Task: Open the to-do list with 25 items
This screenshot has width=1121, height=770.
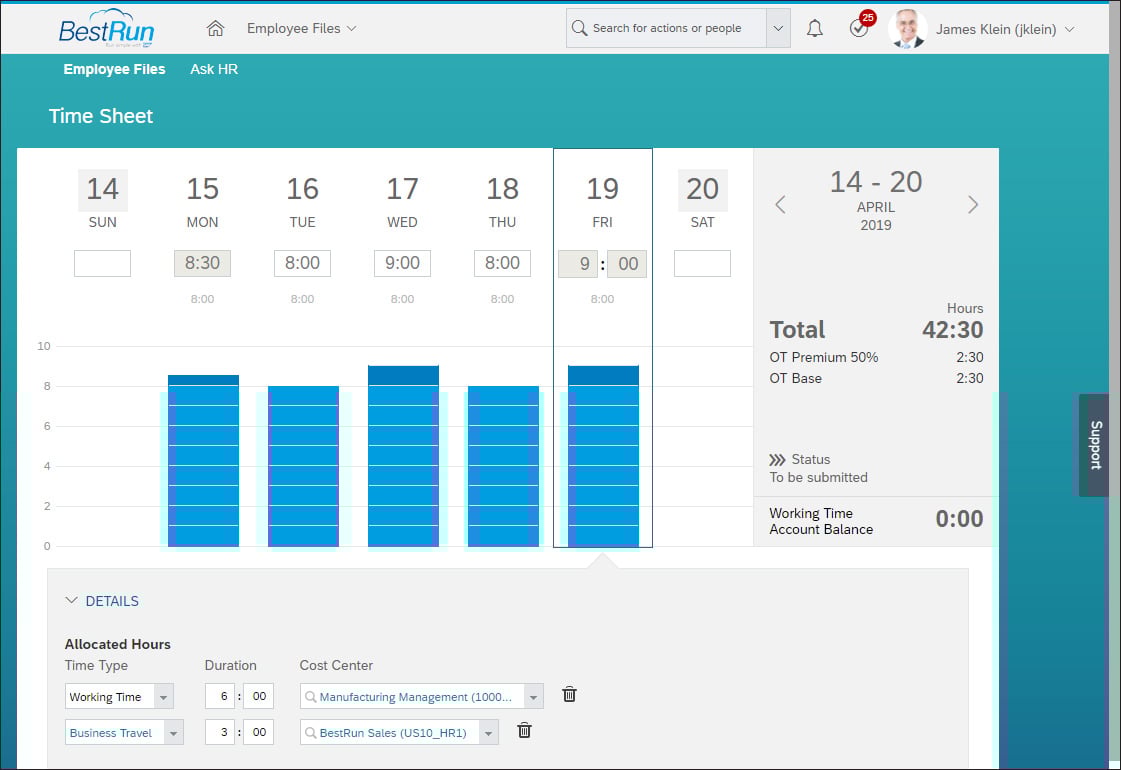Action: pos(857,28)
